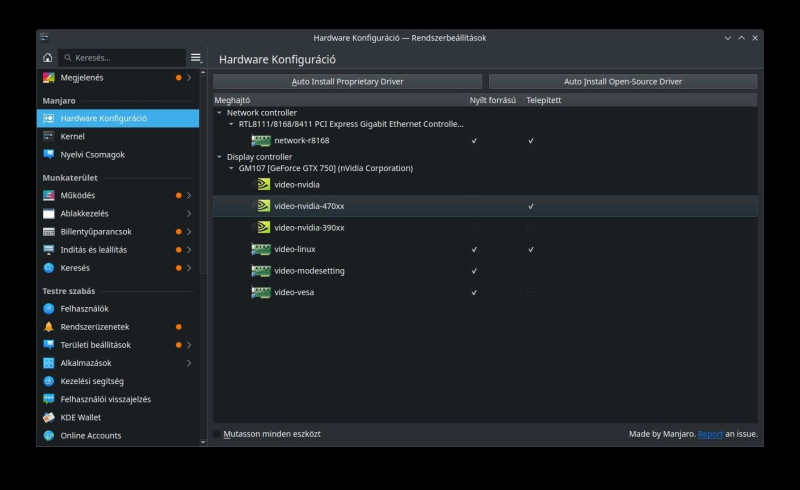800x490 pixels.
Task: Open the Felhasználók settings page
Action: tap(118, 309)
